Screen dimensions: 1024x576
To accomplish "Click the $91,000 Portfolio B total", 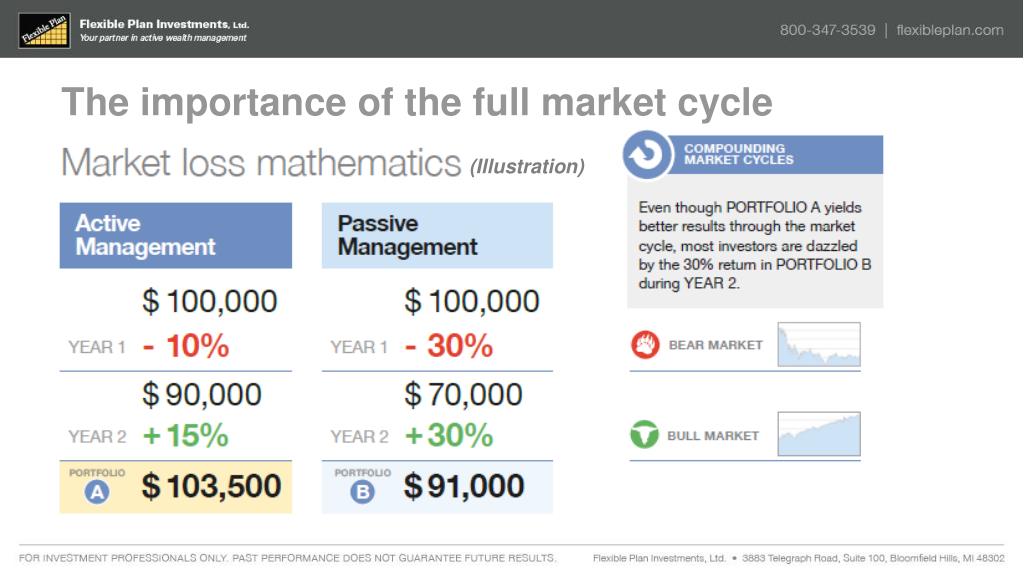I will [464, 487].
